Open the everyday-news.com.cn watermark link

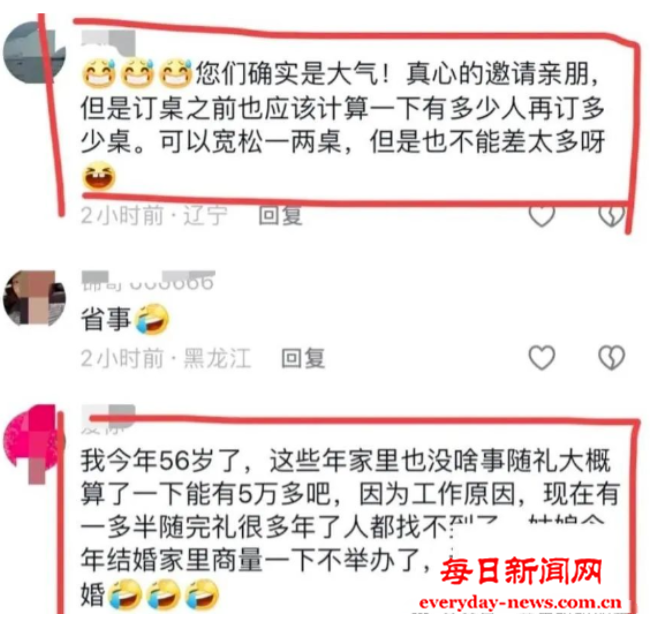(520, 603)
